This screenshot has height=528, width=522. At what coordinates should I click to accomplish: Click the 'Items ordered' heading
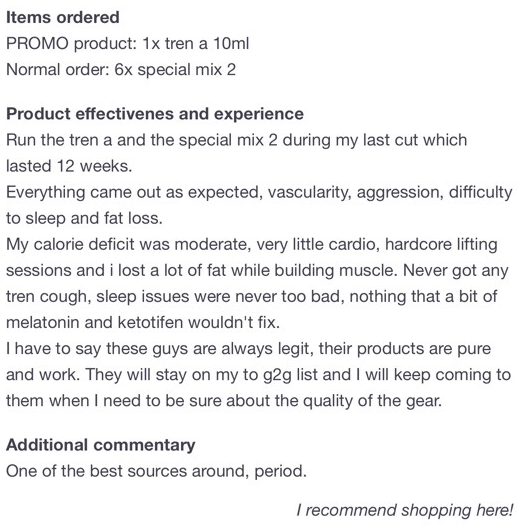pos(63,17)
